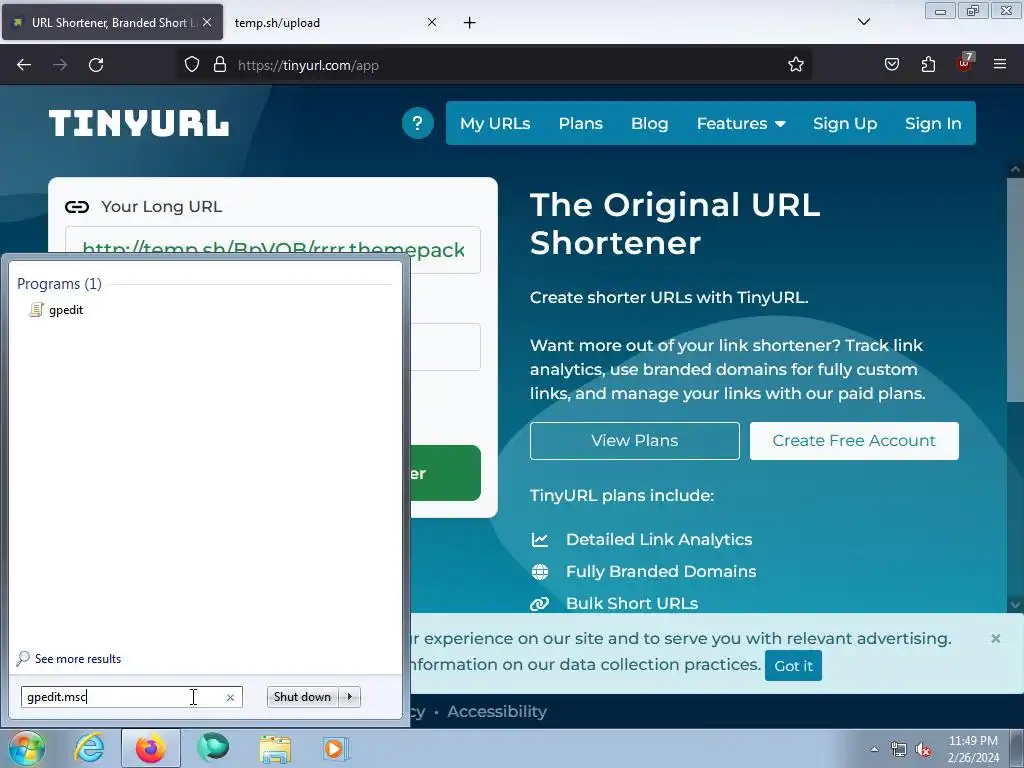The image size is (1024, 768).
Task: Click the TinyURL logo
Action: click(x=139, y=123)
